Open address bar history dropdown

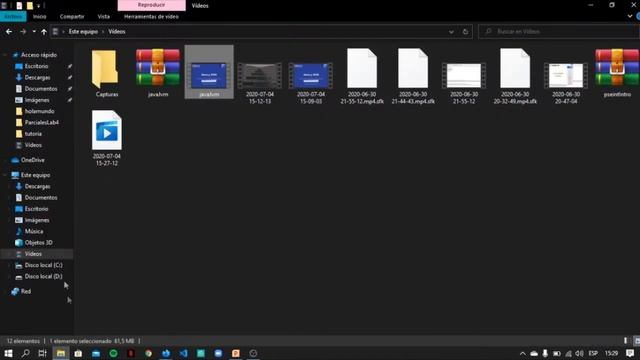click(x=451, y=31)
